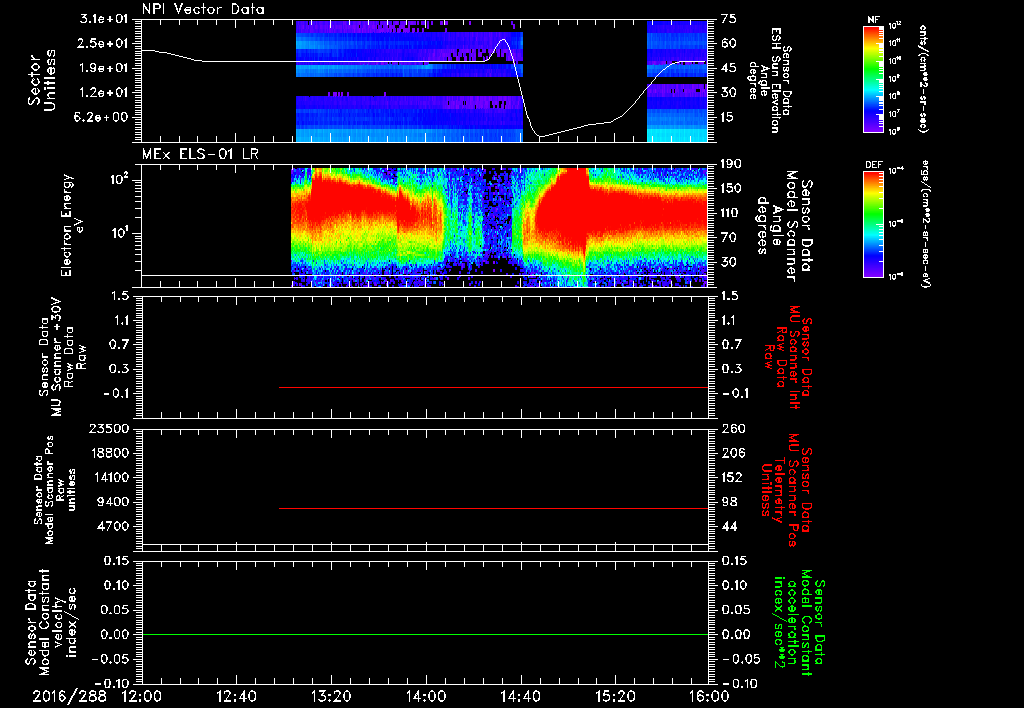
Task: Click the 44 telemetry tick value
Action: (x=729, y=526)
